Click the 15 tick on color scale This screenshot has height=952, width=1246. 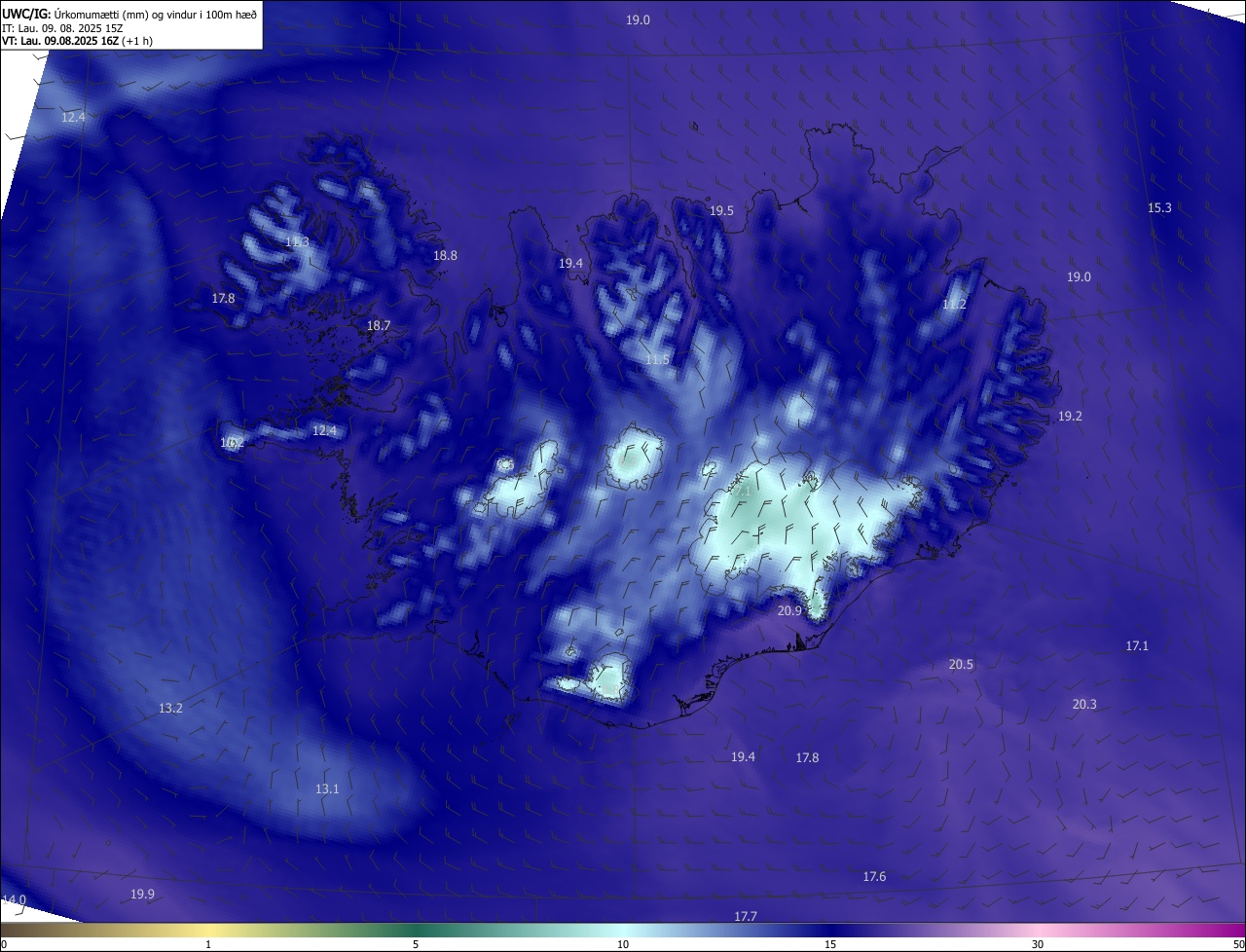(x=830, y=945)
